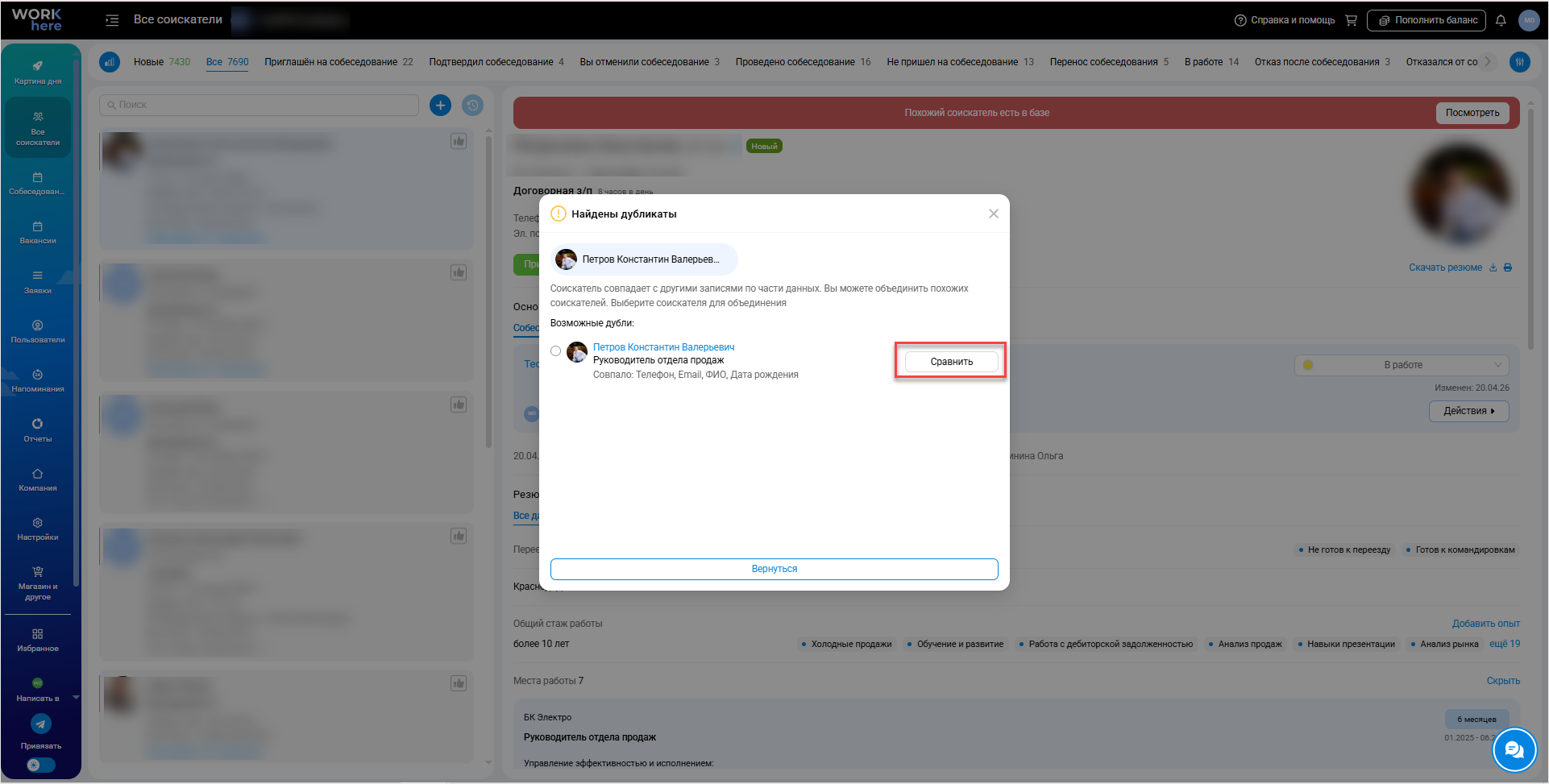Open the filter settings icon at top right

[x=1520, y=62]
